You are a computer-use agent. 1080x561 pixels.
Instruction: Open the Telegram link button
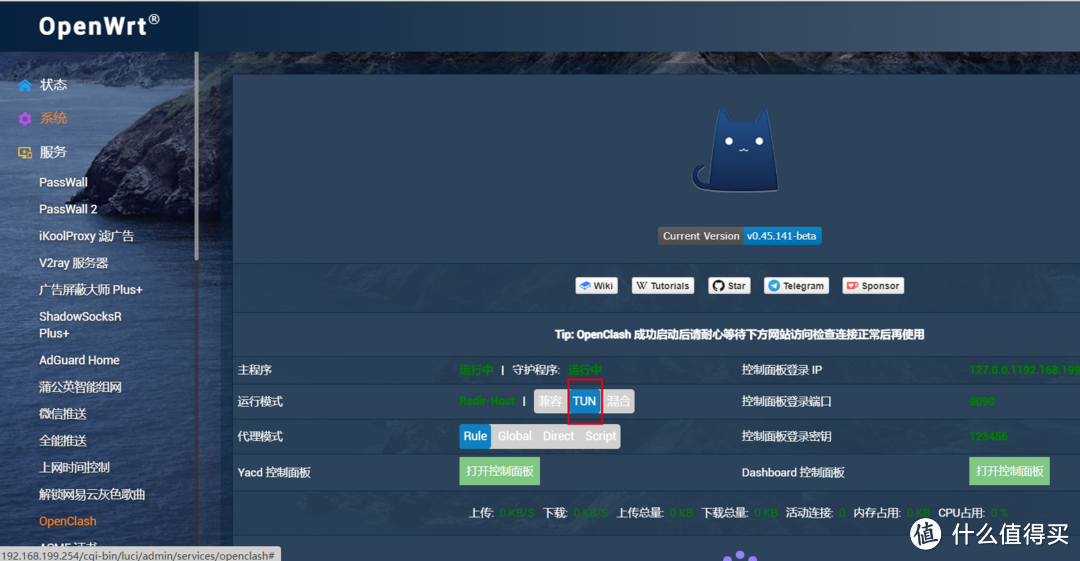(796, 285)
